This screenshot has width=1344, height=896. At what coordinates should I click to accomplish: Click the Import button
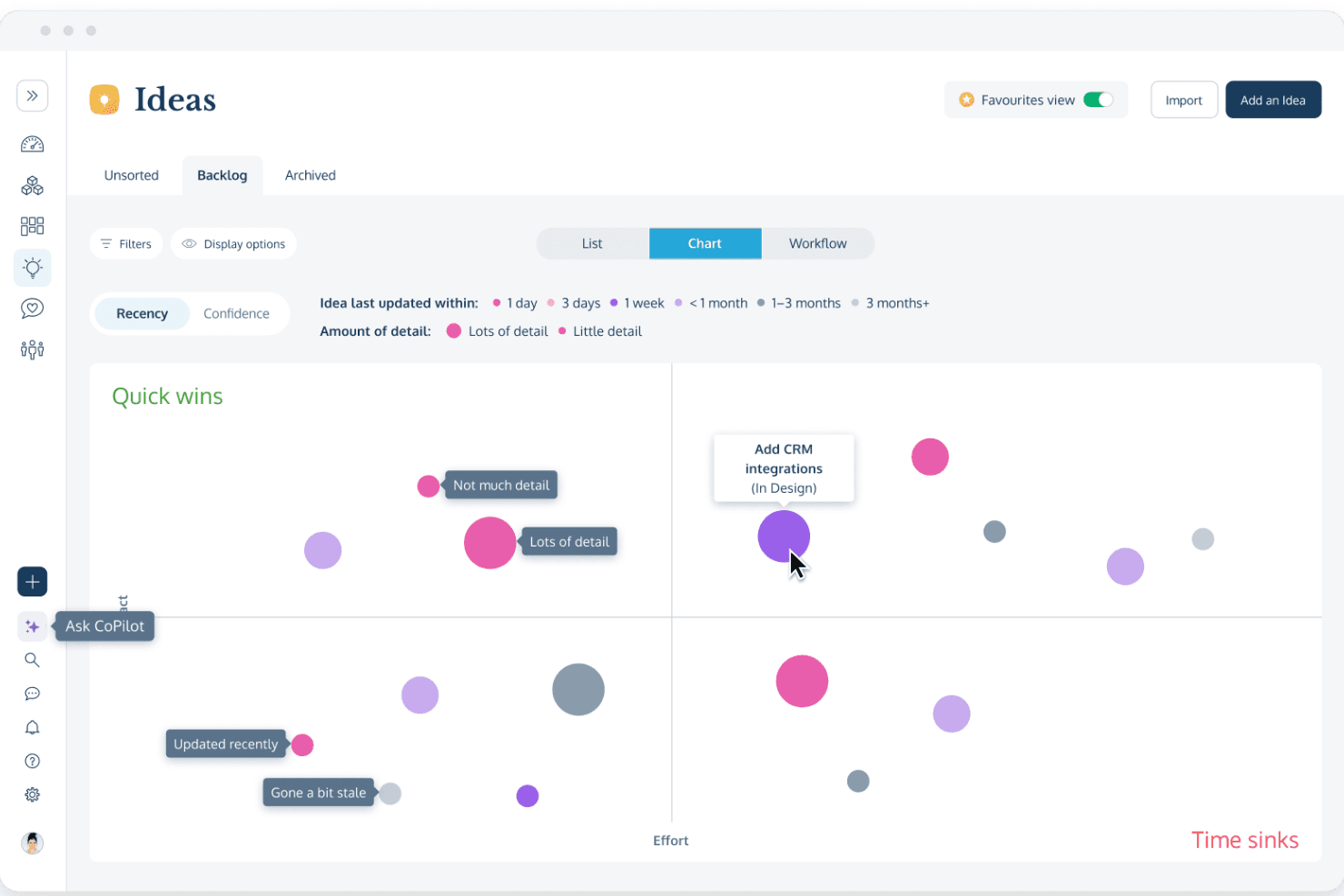[1183, 100]
